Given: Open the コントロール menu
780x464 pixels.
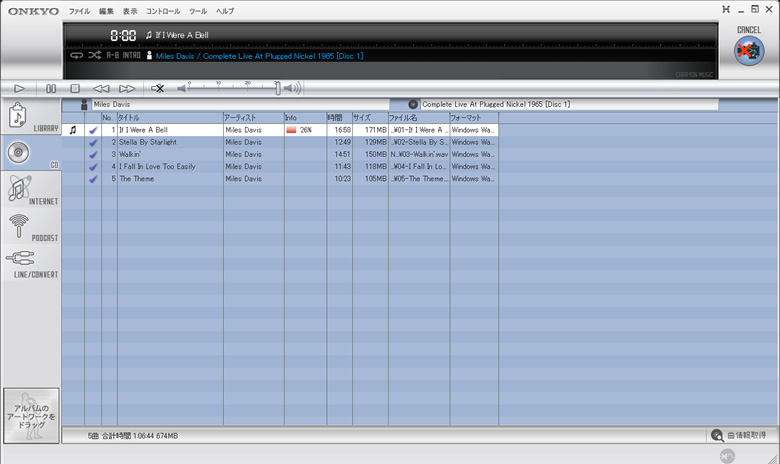Looking at the screenshot, I should coord(163,11).
